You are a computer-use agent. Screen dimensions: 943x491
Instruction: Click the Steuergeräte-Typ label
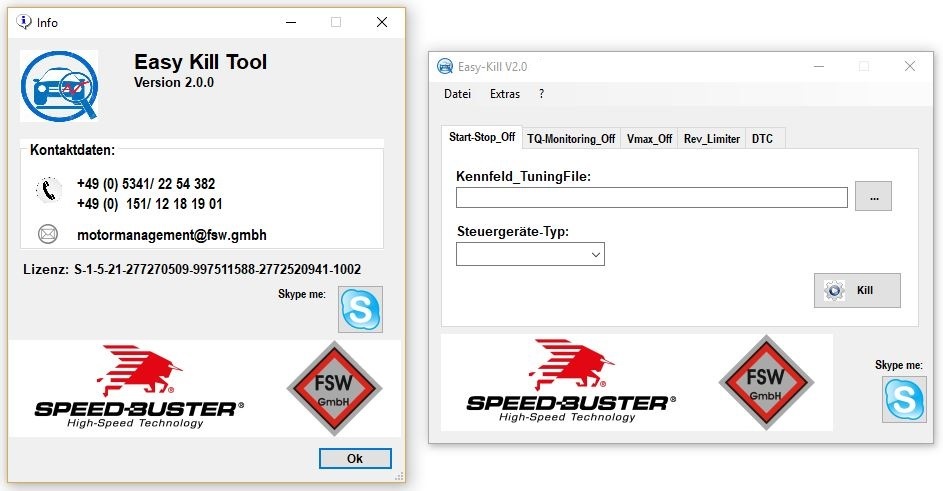click(x=512, y=232)
